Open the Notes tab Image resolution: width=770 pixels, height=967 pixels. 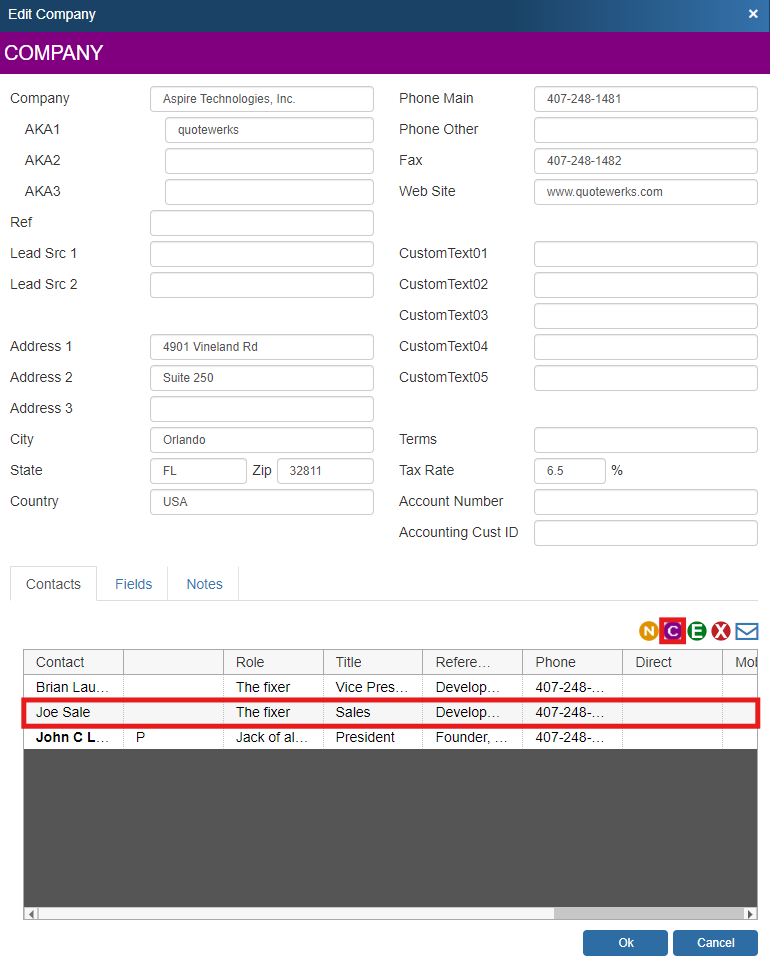tap(204, 584)
